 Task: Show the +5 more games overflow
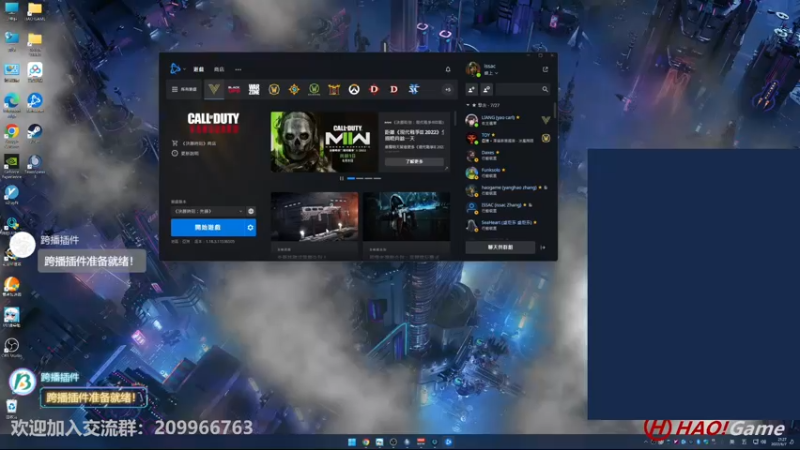447,89
